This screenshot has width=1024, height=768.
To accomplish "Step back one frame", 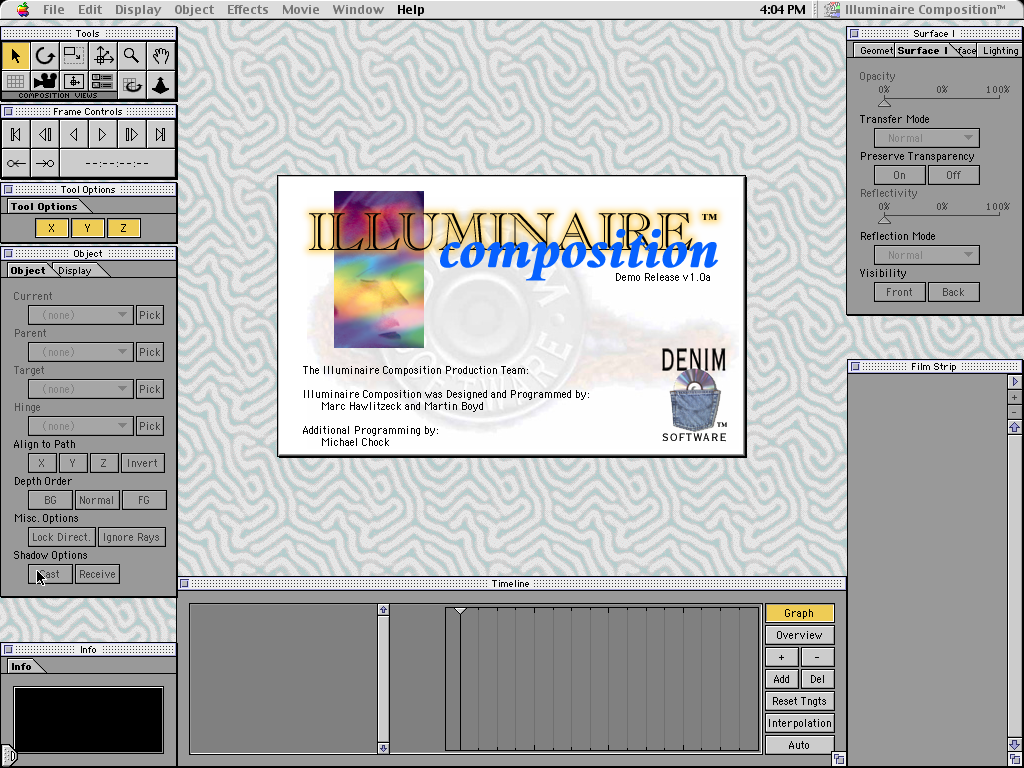I will click(44, 135).
